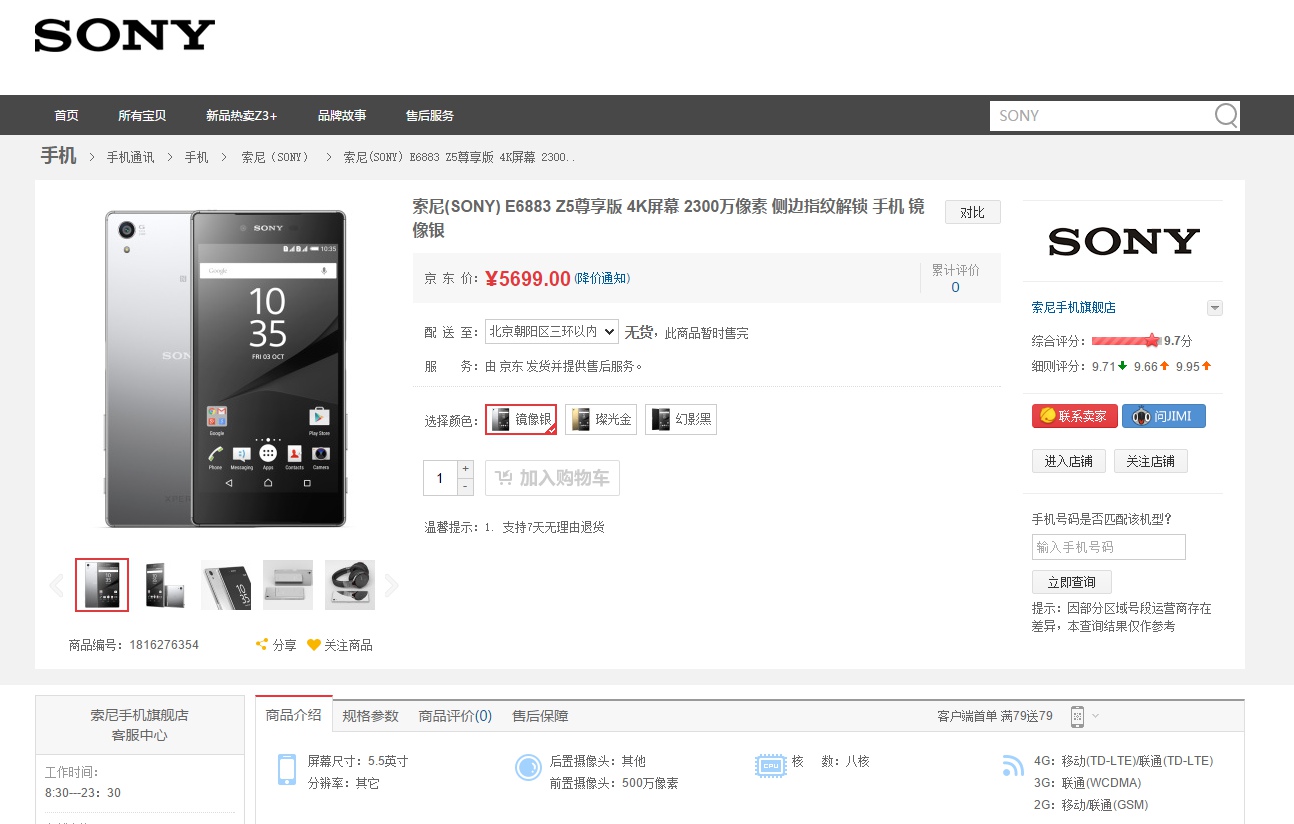Screen dimensions: 1294x824
Task: Open 售后服务 navigation item
Action: point(430,115)
